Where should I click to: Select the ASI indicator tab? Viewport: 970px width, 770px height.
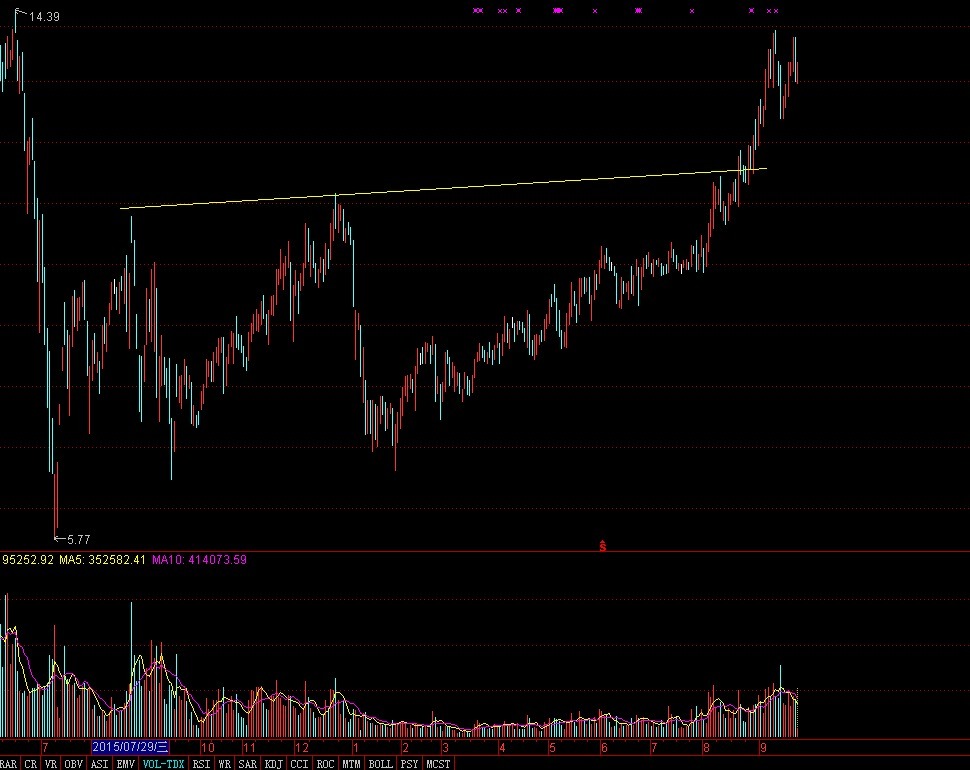tap(100, 764)
